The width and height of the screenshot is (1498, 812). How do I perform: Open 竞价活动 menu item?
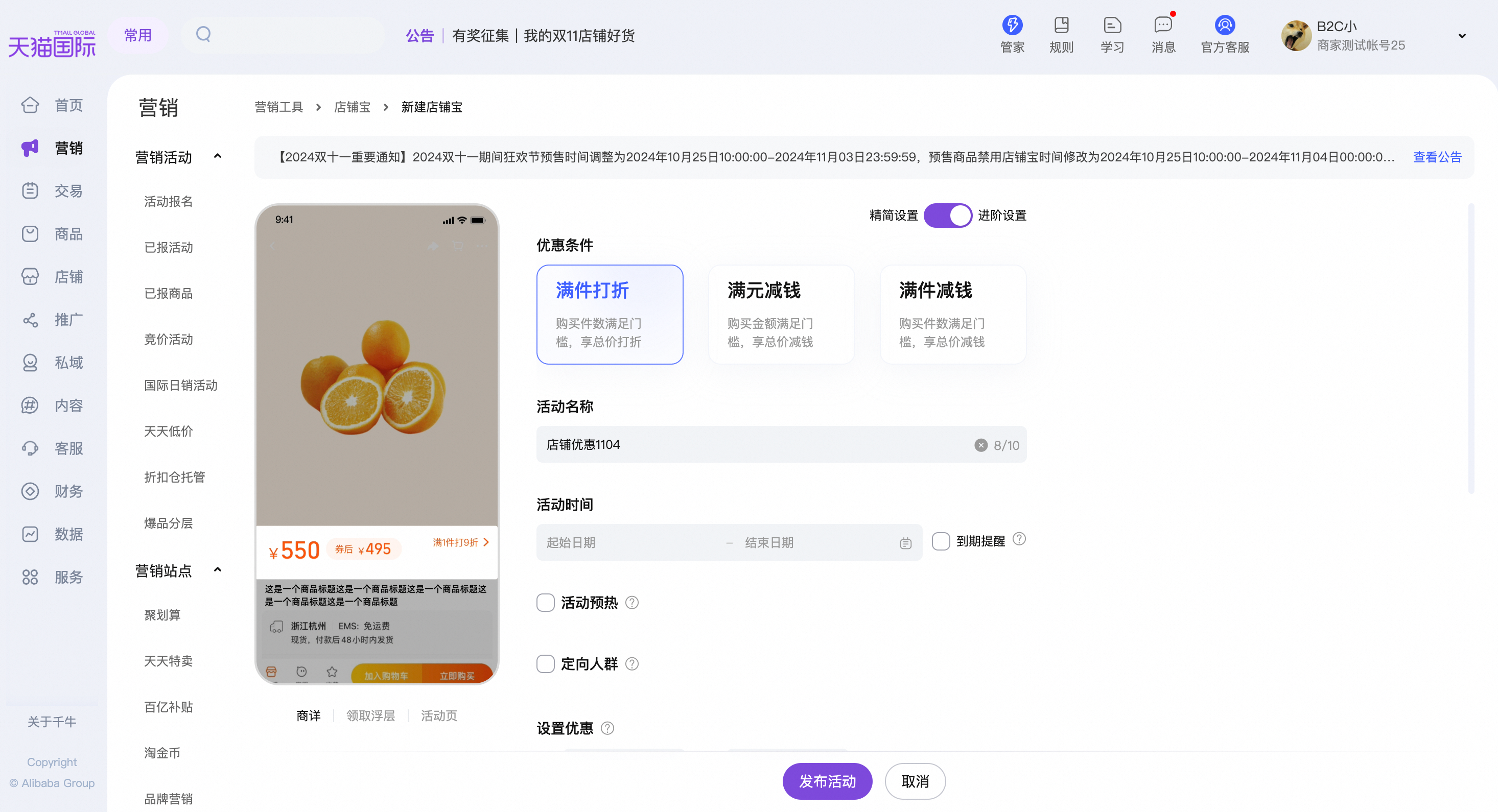tap(169, 340)
